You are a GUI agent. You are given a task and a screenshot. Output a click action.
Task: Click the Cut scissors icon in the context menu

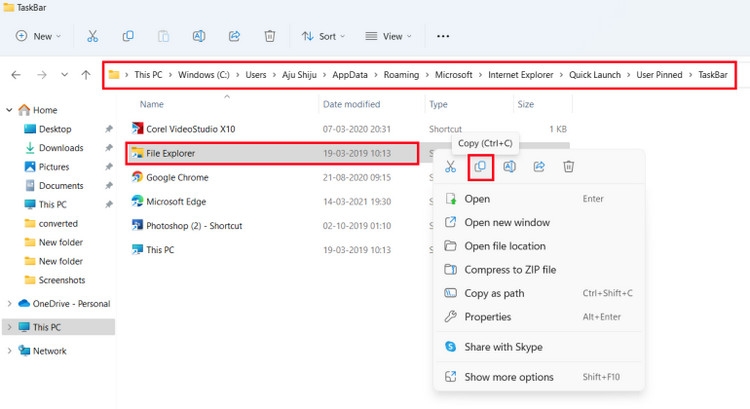[451, 166]
